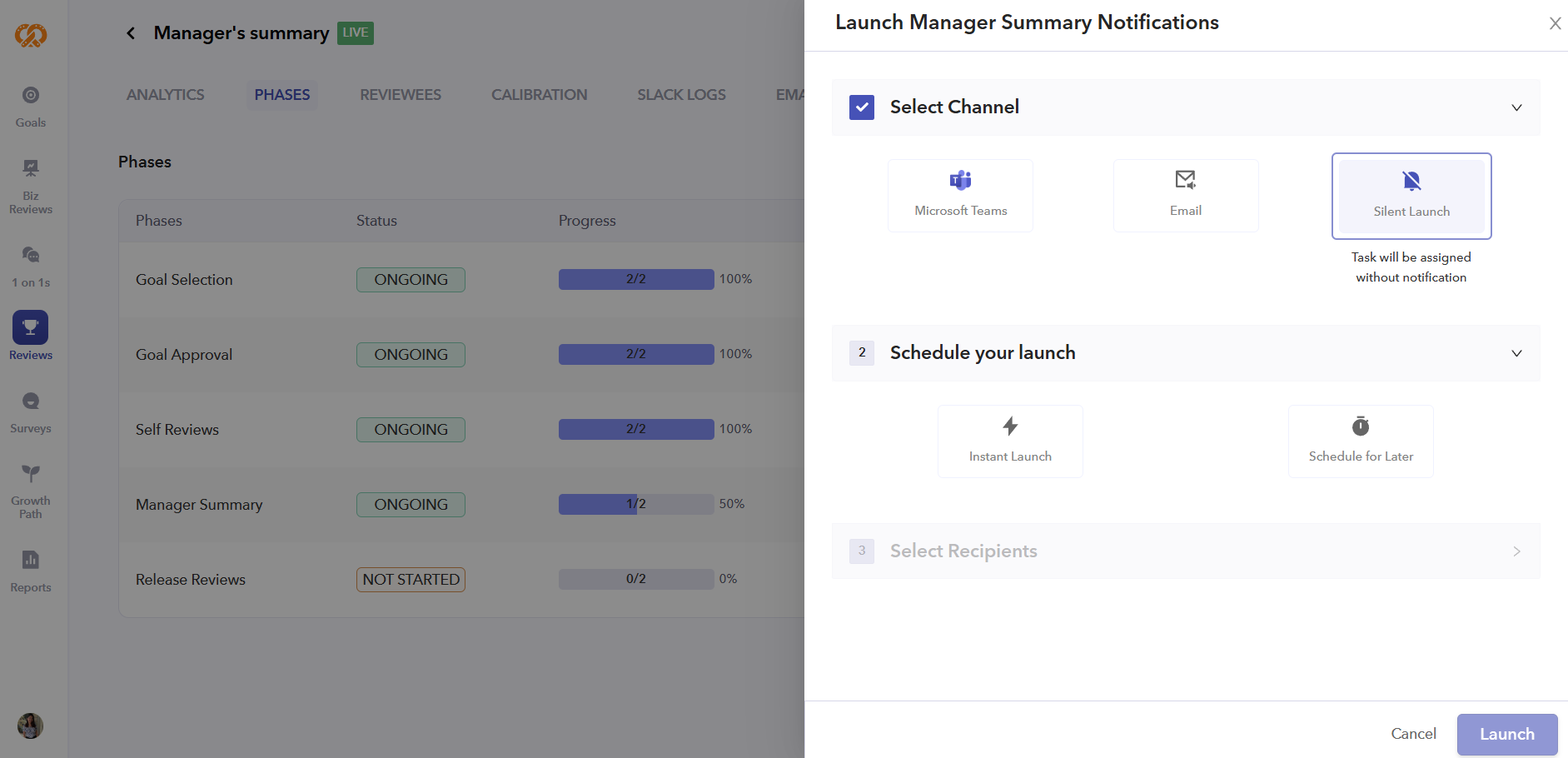Collapse the Schedule your launch chevron

pyautogui.click(x=1516, y=353)
